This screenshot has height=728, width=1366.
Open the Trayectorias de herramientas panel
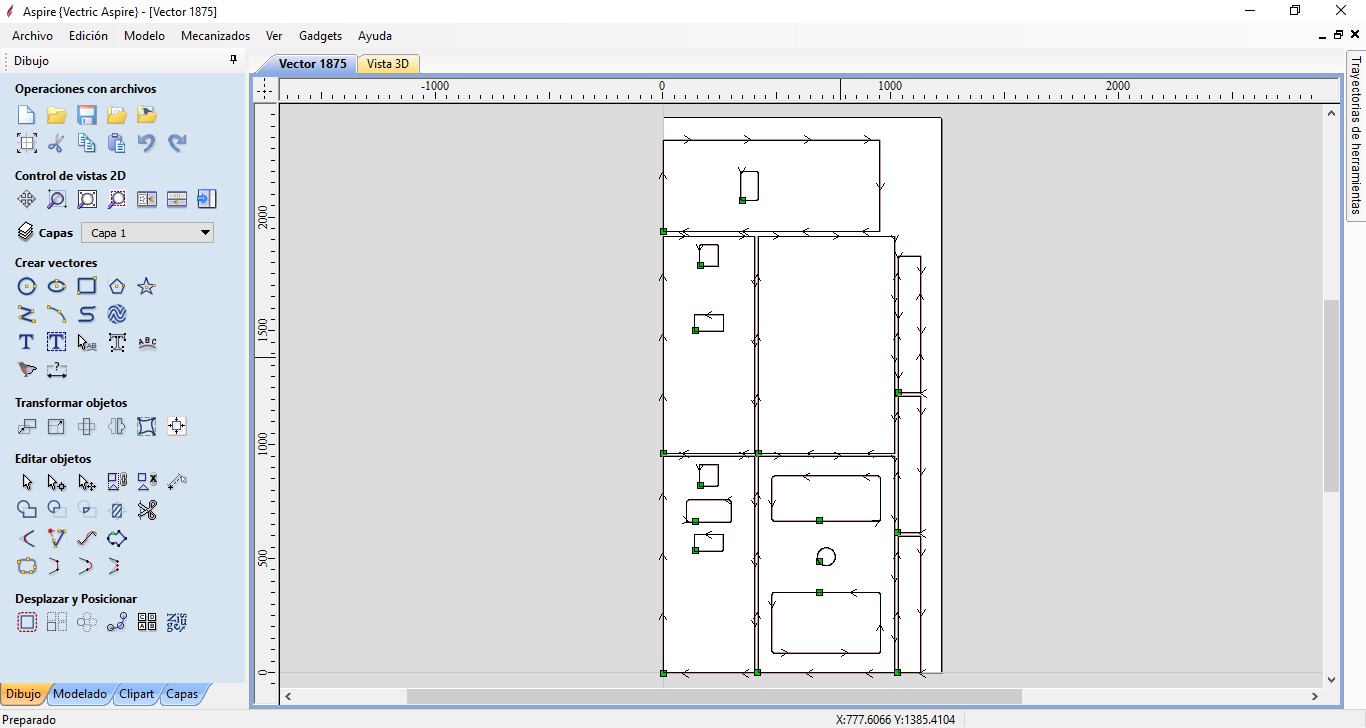pyautogui.click(x=1357, y=140)
